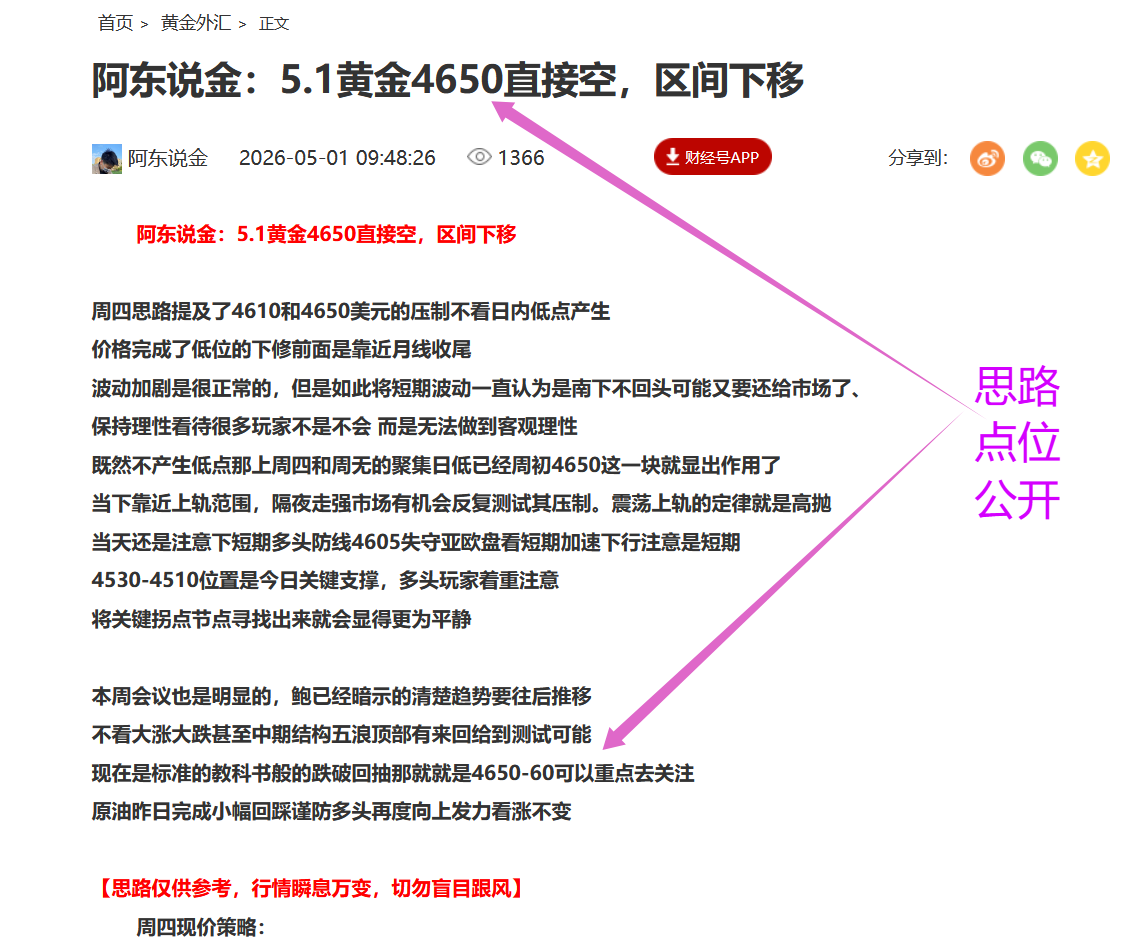The height and width of the screenshot is (941, 1128).
Task: Click line mentioning 短期多头防线4605
Action: click(416, 542)
